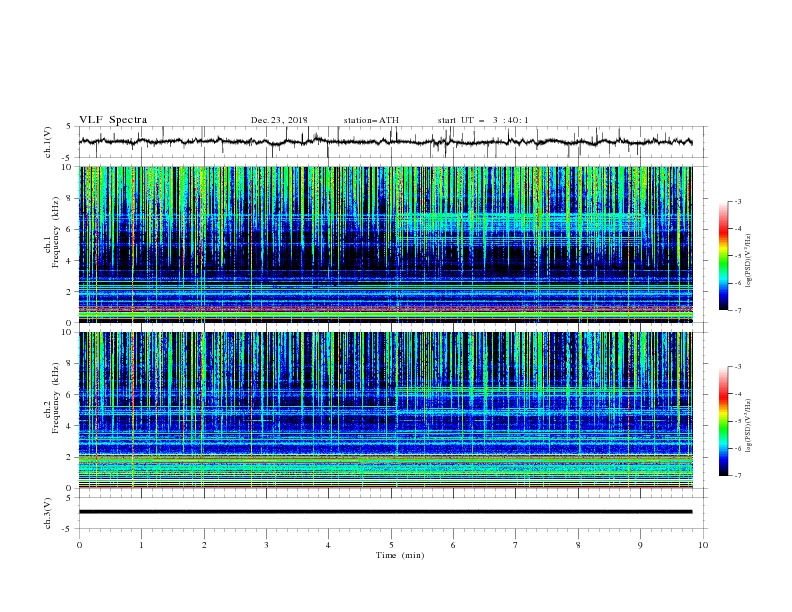This screenshot has width=792, height=612.
Task: Click the ch.1 PSD color scale bar
Action: tap(723, 256)
